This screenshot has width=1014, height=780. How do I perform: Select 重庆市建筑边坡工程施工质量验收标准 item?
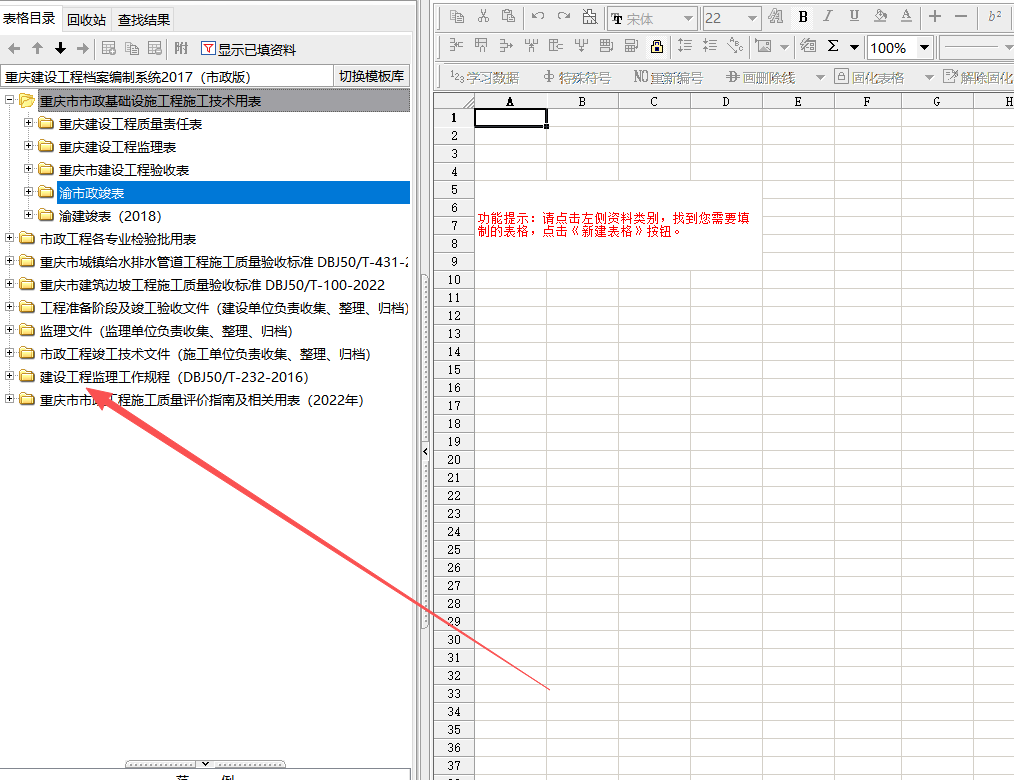(212, 285)
